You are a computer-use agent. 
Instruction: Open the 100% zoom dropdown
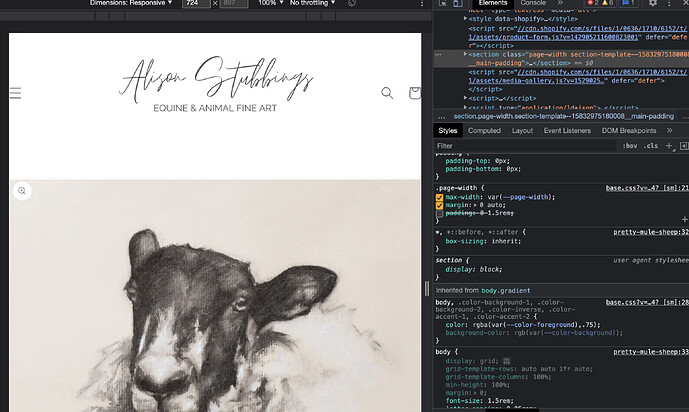tap(271, 3)
